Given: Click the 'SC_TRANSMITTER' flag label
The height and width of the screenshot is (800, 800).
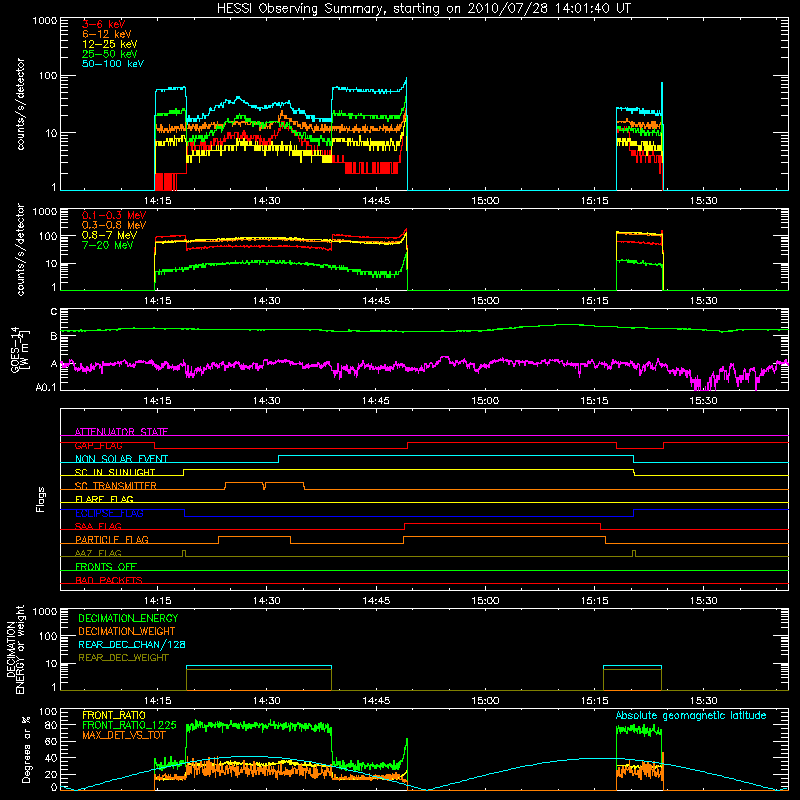Looking at the screenshot, I should tap(116, 486).
